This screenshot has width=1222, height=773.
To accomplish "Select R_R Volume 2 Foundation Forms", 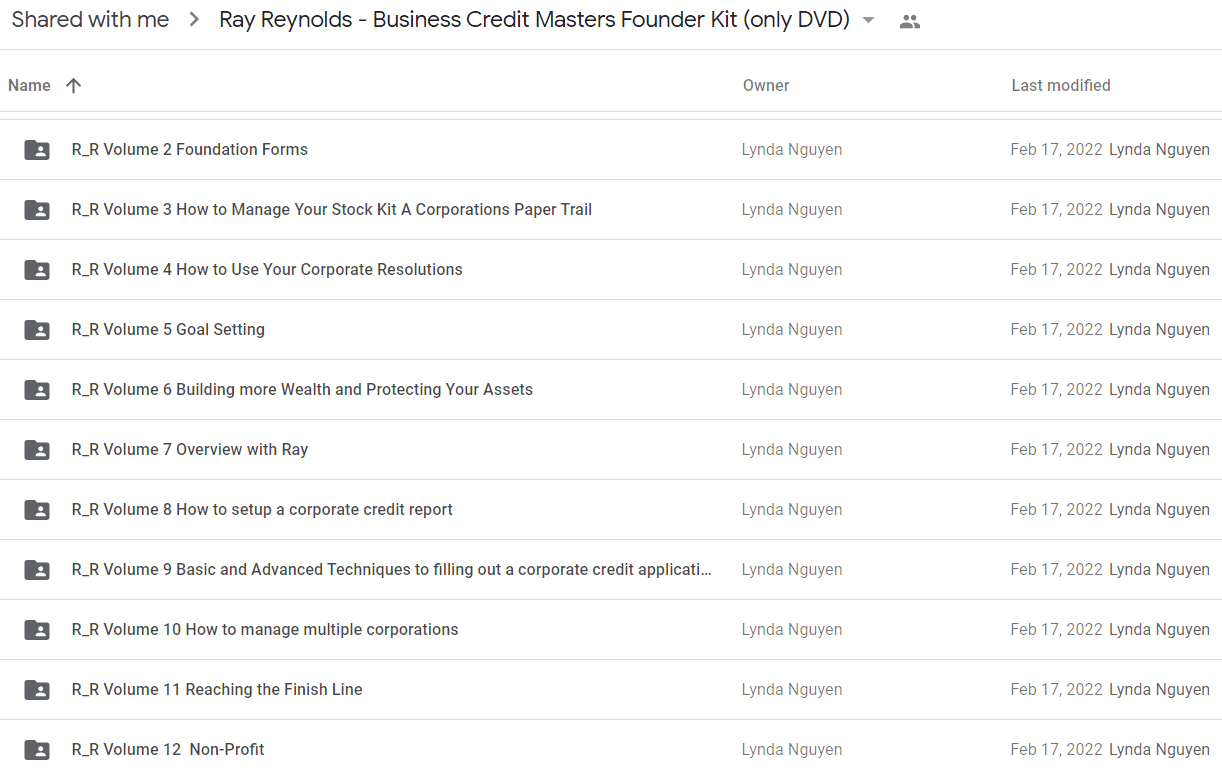I will coord(190,150).
